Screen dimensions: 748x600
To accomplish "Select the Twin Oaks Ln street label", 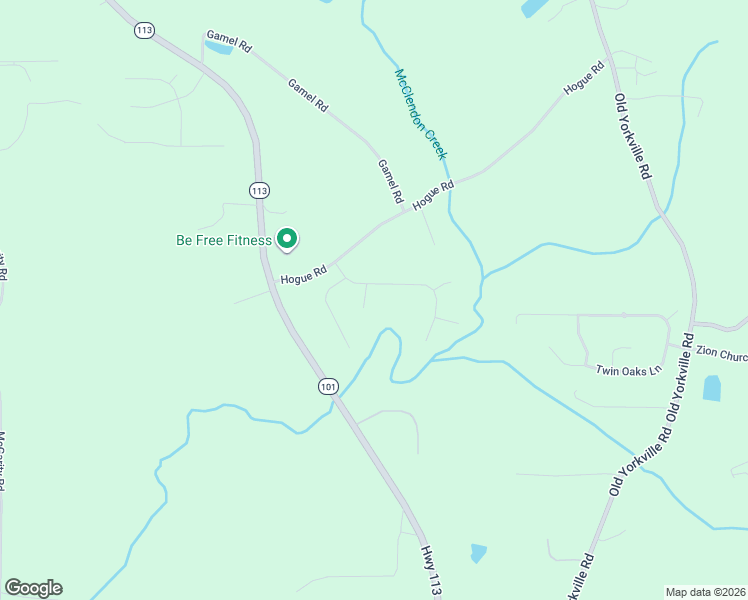I will (x=629, y=371).
